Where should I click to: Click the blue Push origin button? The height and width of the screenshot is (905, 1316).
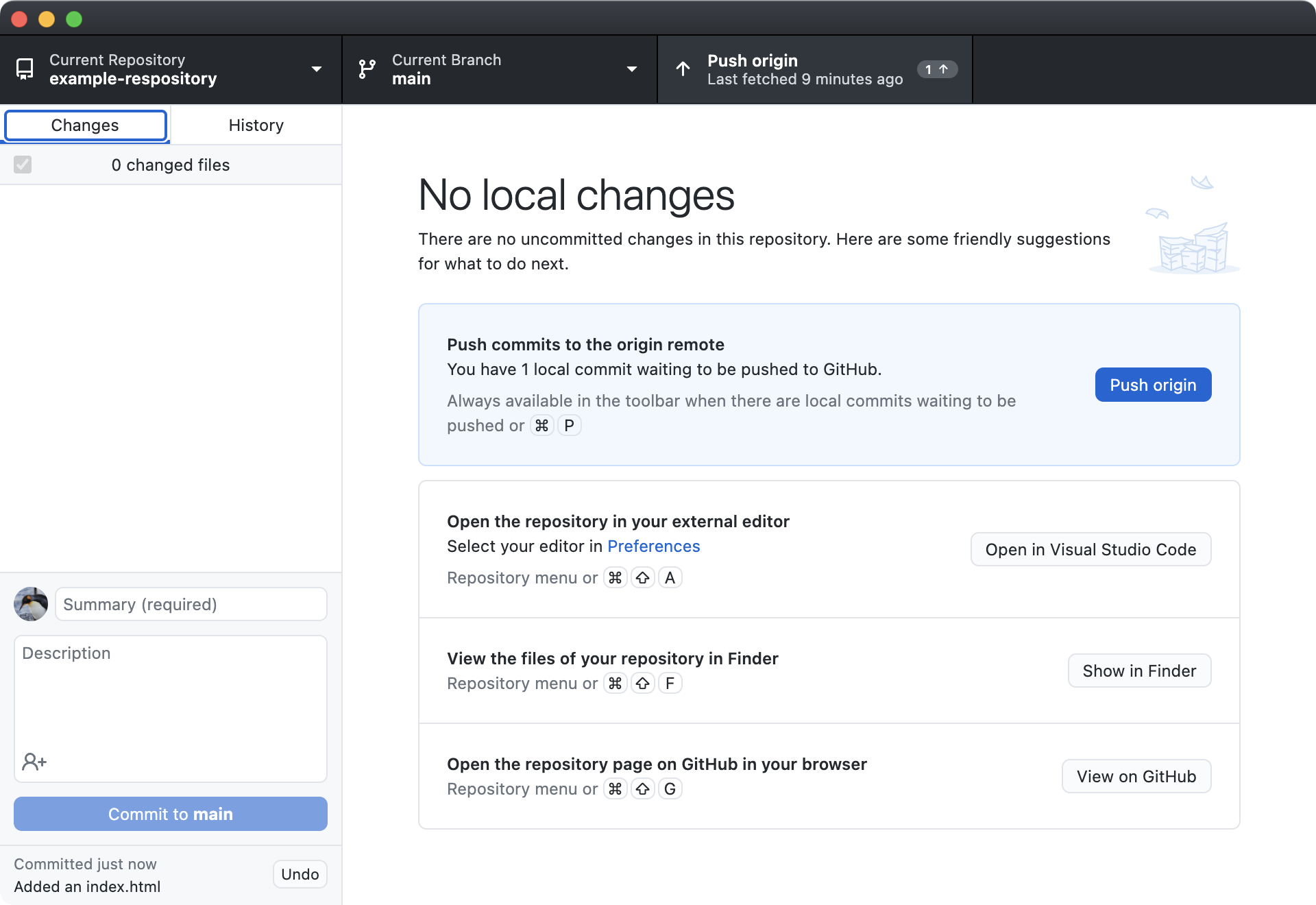1153,385
